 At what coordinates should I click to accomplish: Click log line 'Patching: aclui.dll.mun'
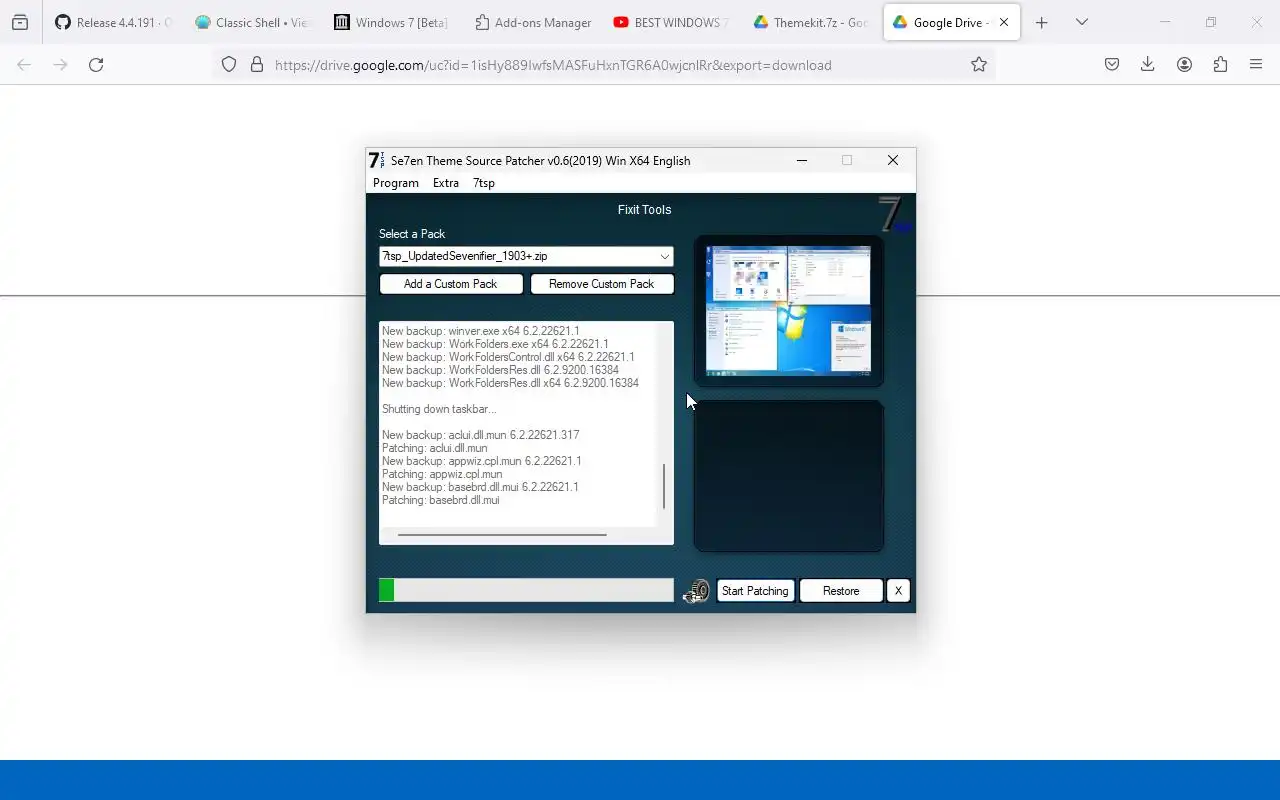(435, 448)
